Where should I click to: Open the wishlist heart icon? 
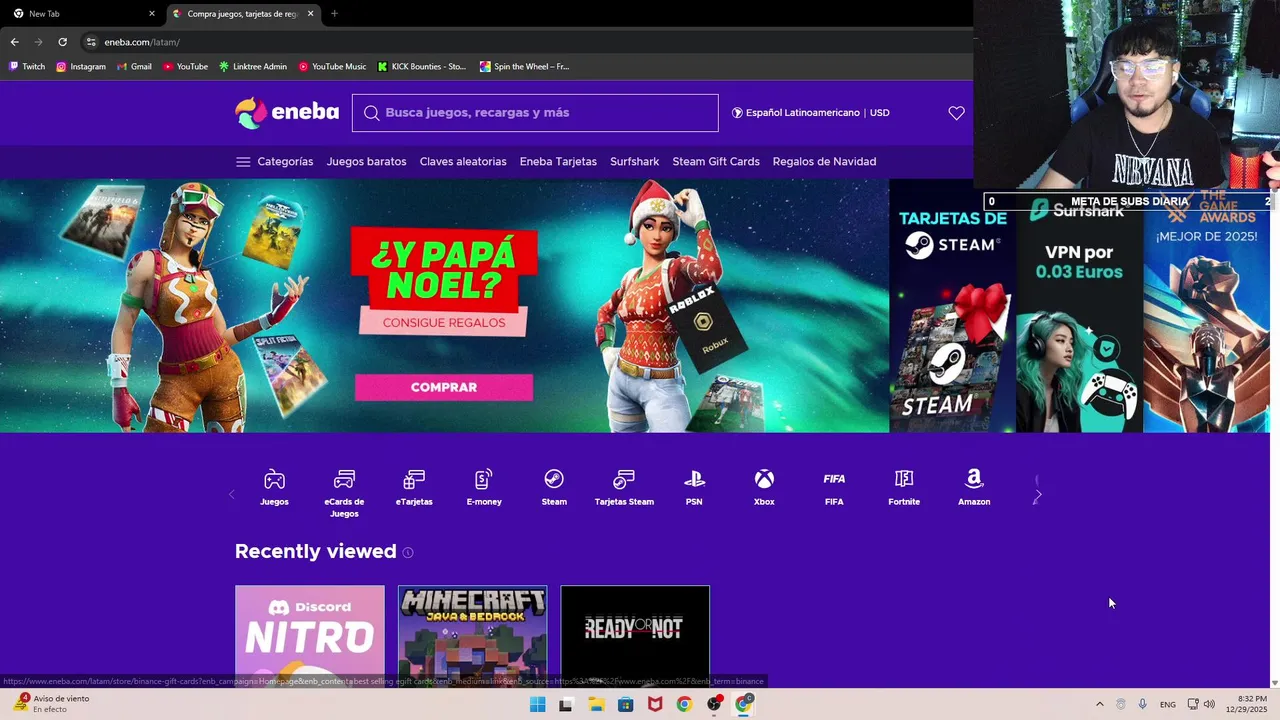pyautogui.click(x=956, y=113)
